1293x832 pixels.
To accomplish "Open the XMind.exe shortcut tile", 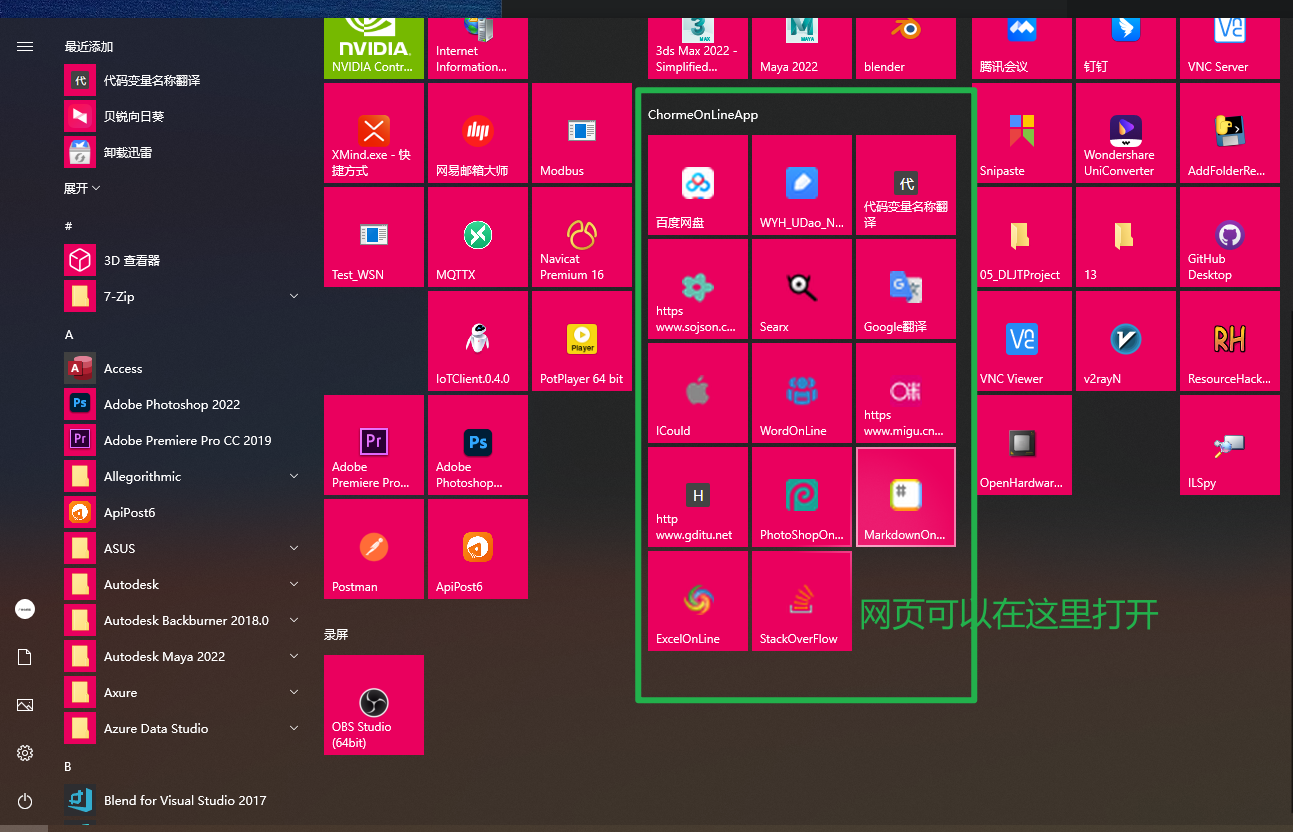I will click(374, 133).
